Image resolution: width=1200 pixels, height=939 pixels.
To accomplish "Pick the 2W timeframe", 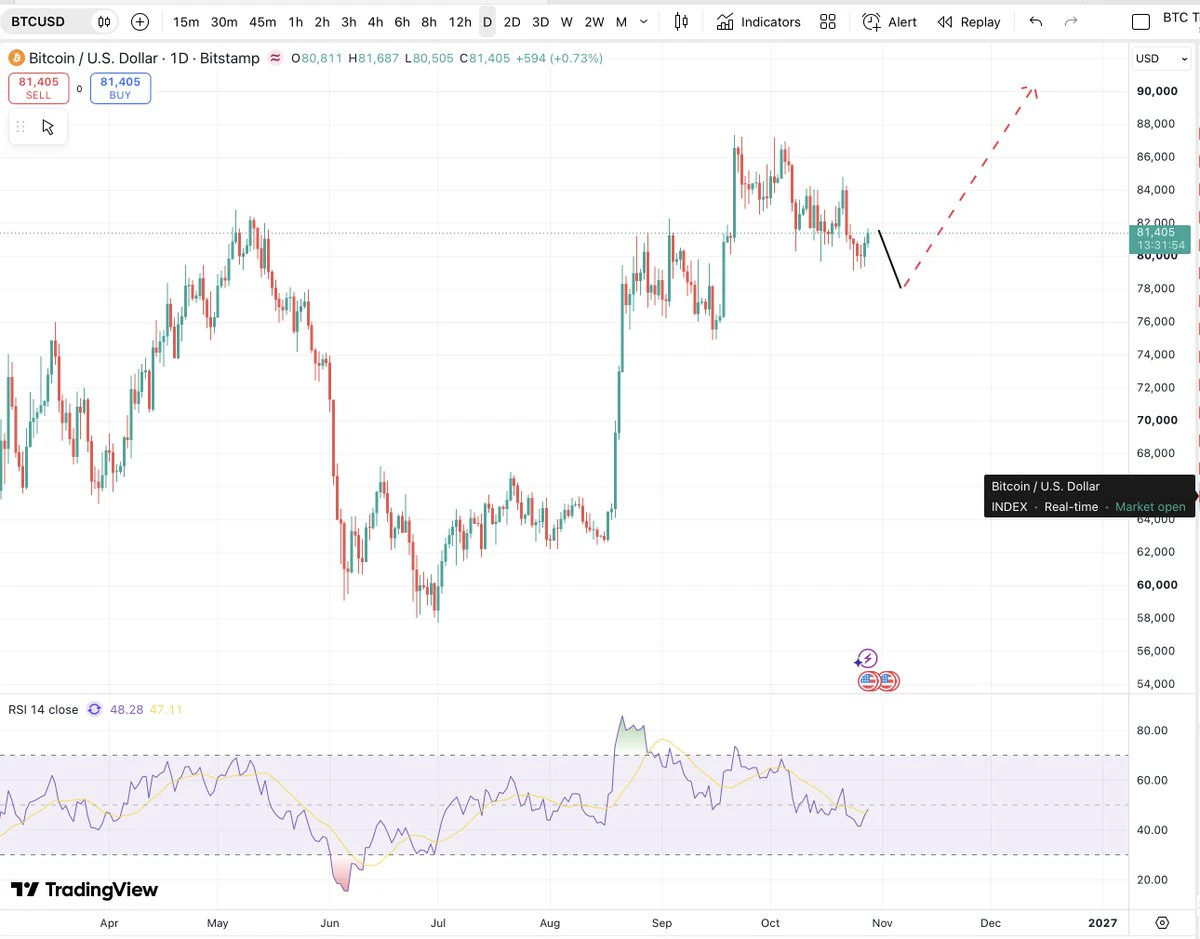I will (594, 22).
